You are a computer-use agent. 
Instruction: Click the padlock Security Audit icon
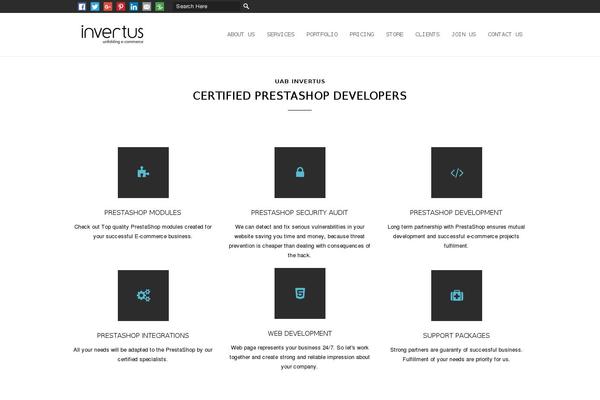coord(300,172)
